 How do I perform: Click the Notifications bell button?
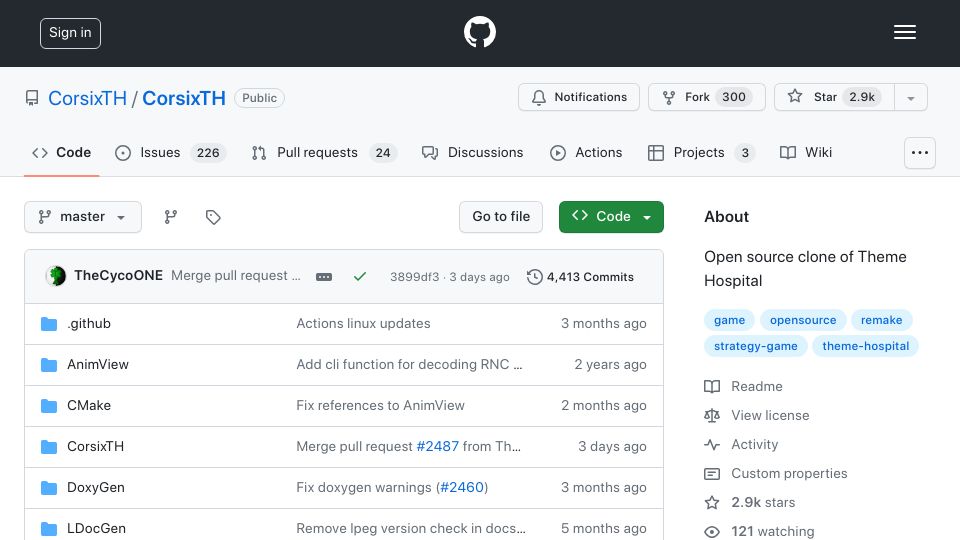[579, 97]
